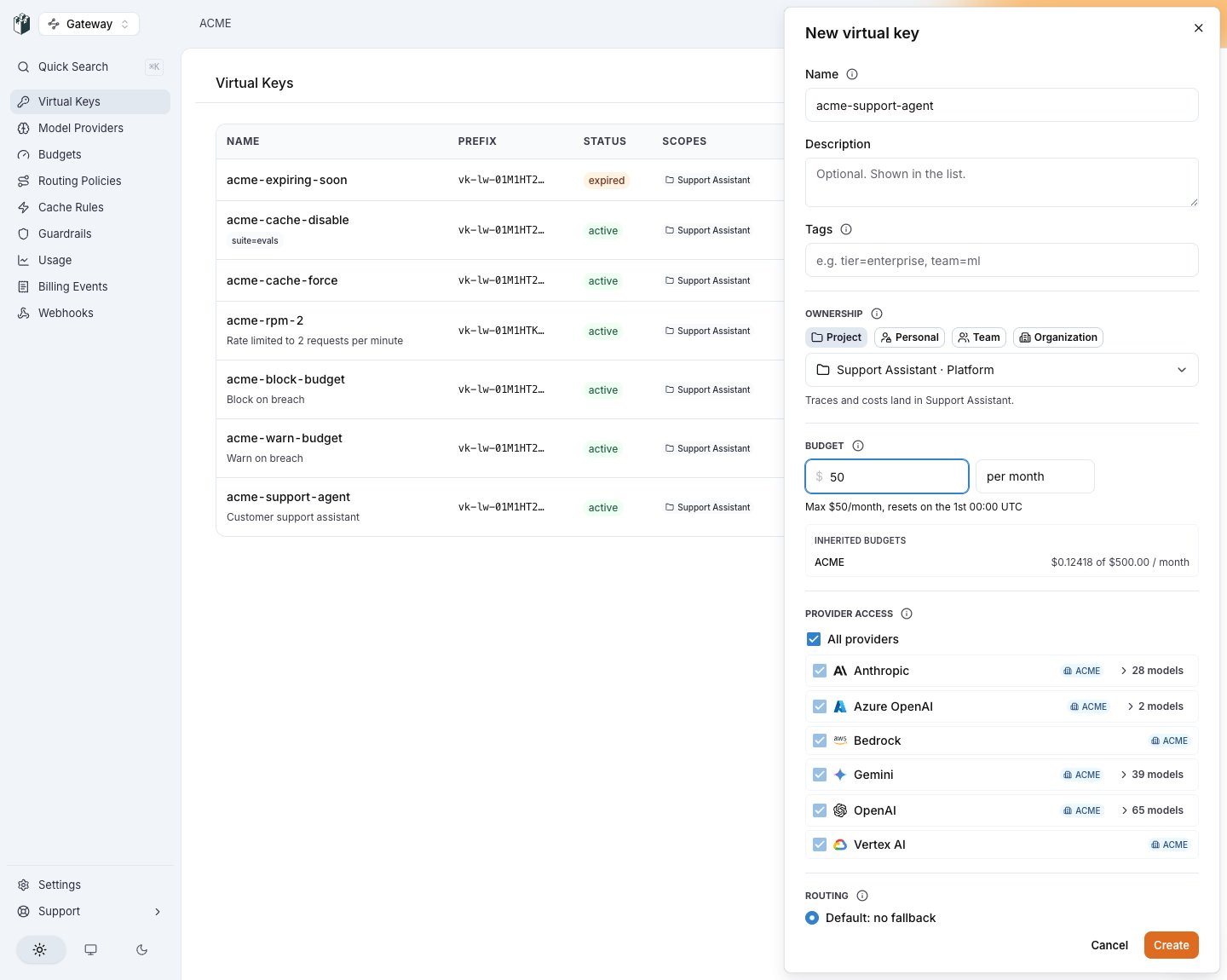Click the Webhooks icon in sidebar
This screenshot has height=980, width=1227.
tap(24, 313)
